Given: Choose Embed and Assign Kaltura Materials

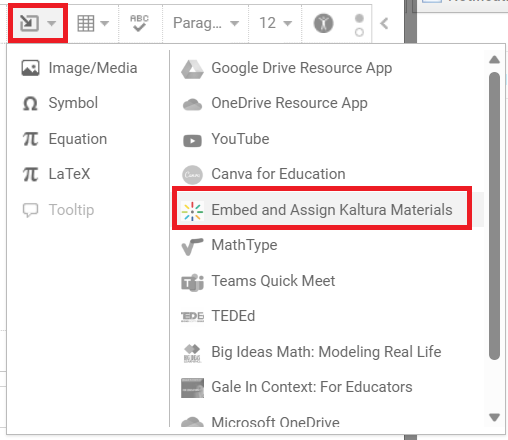Looking at the screenshot, I should (322, 209).
